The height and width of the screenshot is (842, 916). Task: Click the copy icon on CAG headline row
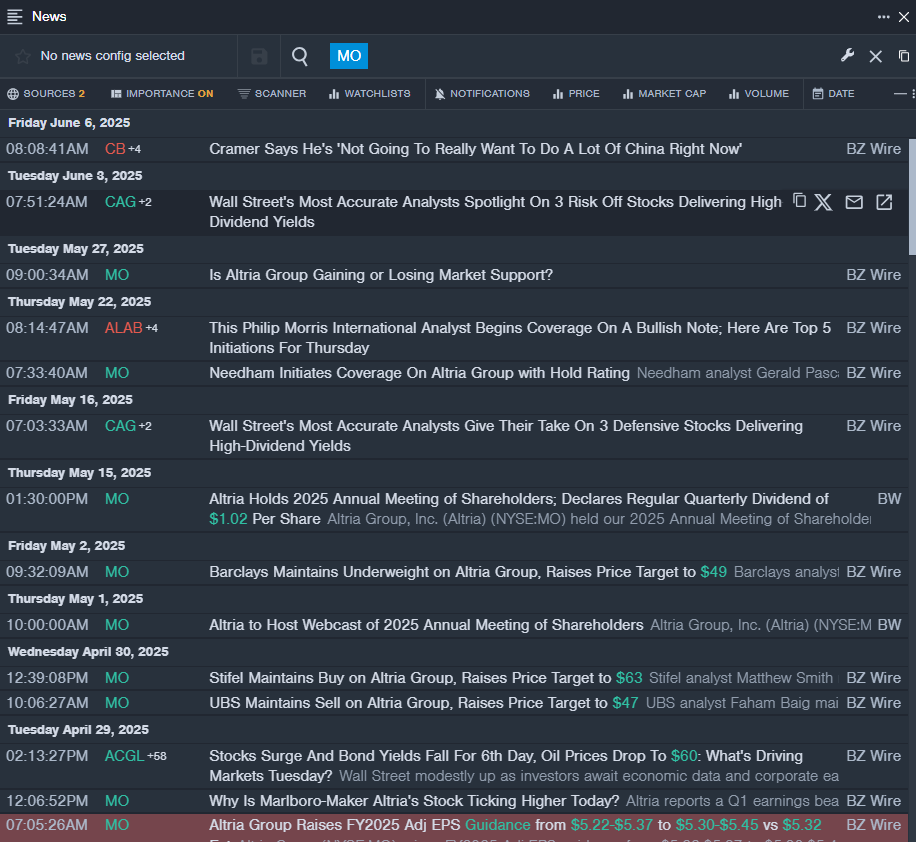pyautogui.click(x=799, y=201)
